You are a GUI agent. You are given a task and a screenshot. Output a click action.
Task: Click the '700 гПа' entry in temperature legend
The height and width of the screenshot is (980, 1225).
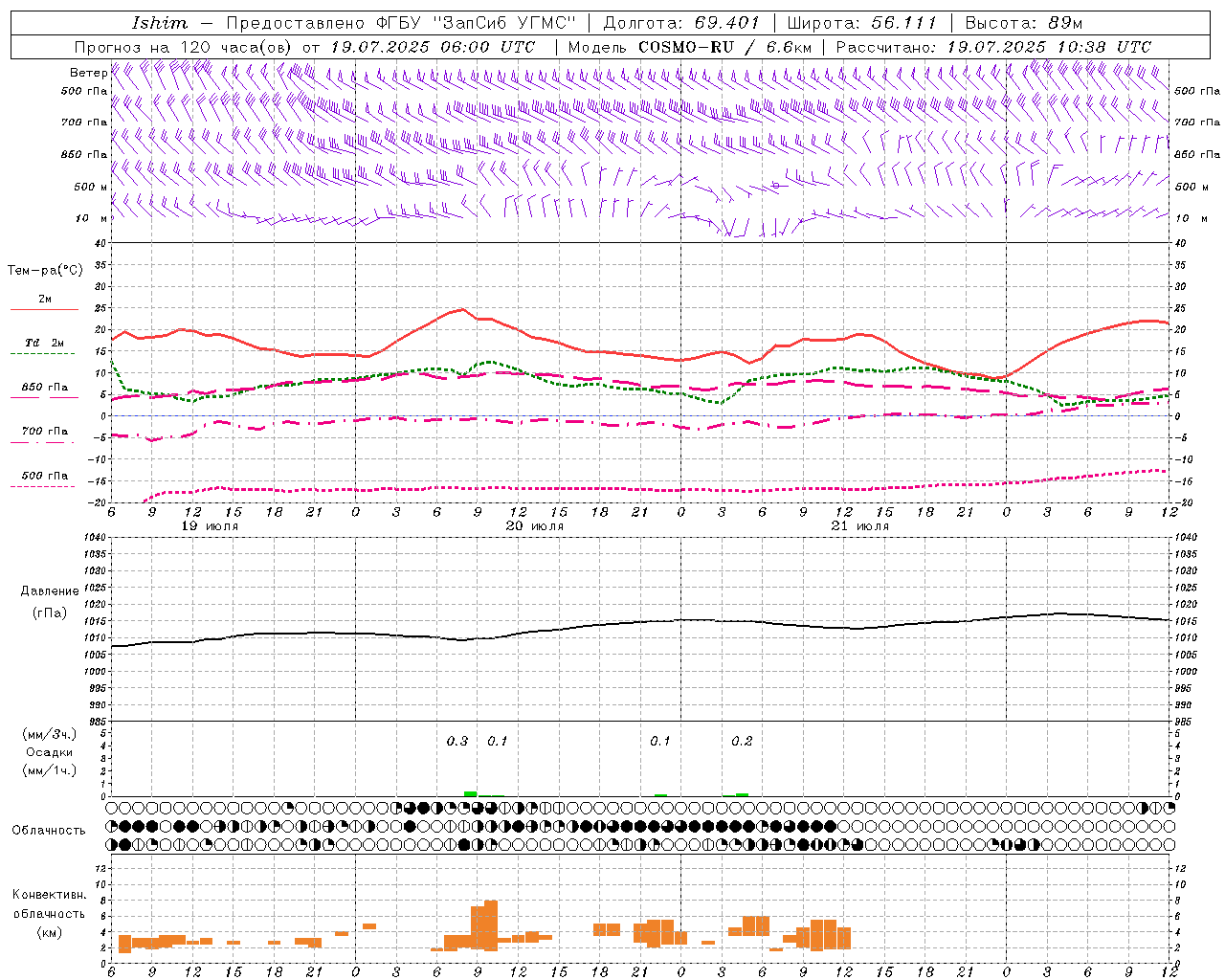[45, 431]
